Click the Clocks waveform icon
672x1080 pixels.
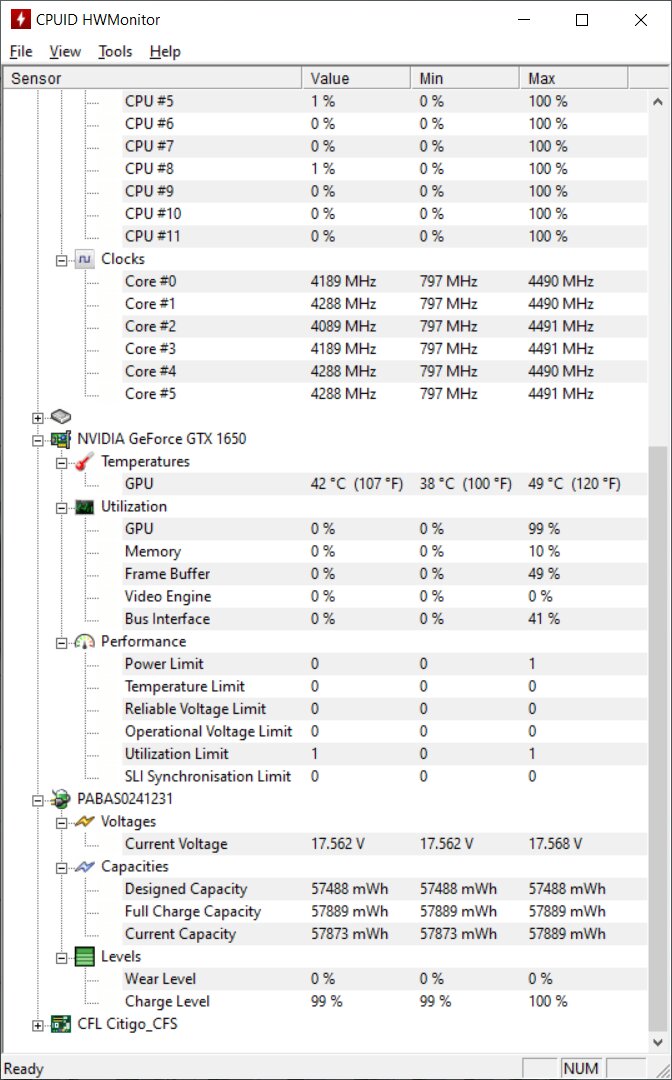click(85, 259)
